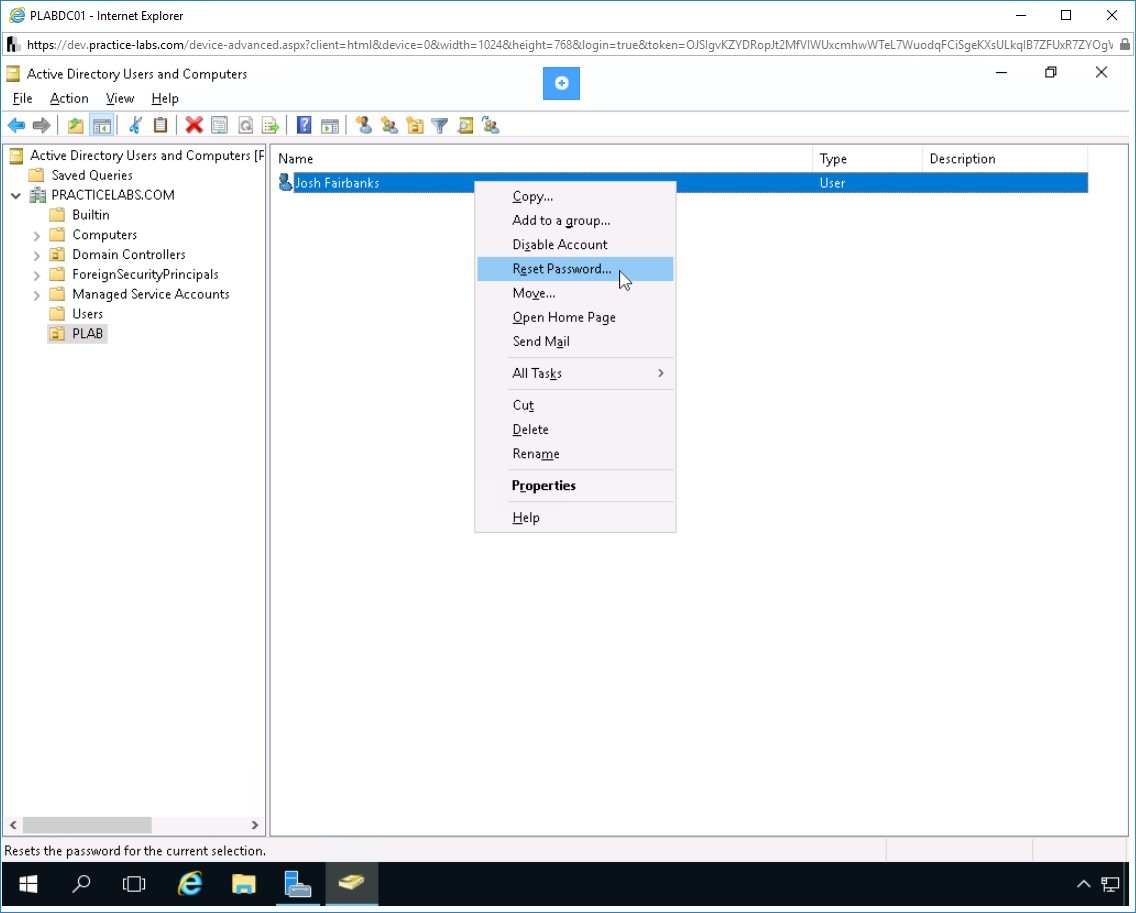Choose Copy... in the context menu

(575, 196)
